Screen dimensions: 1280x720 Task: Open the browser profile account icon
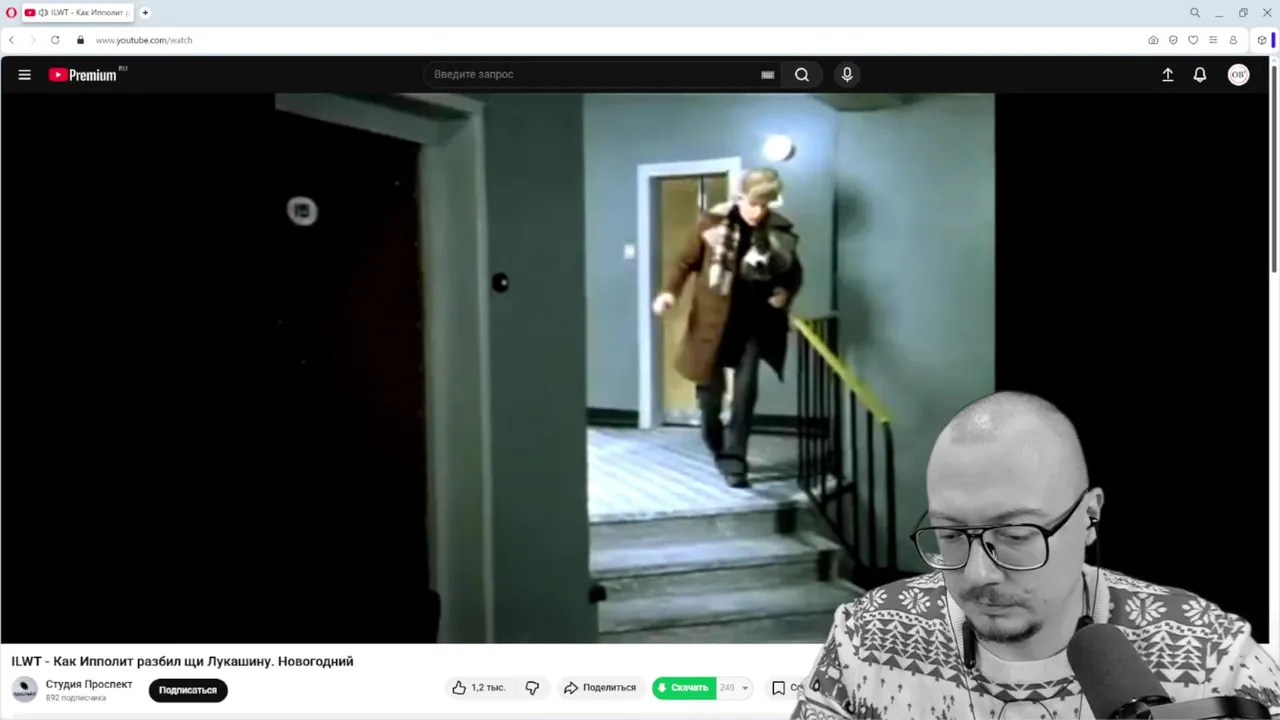click(1233, 40)
